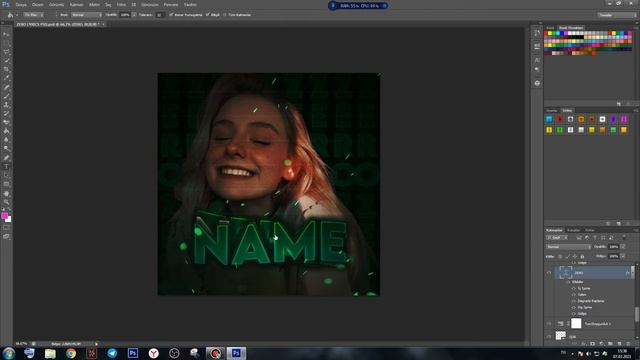Hide the selected ZERO text layer
The height and width of the screenshot is (360, 640).
tap(549, 273)
